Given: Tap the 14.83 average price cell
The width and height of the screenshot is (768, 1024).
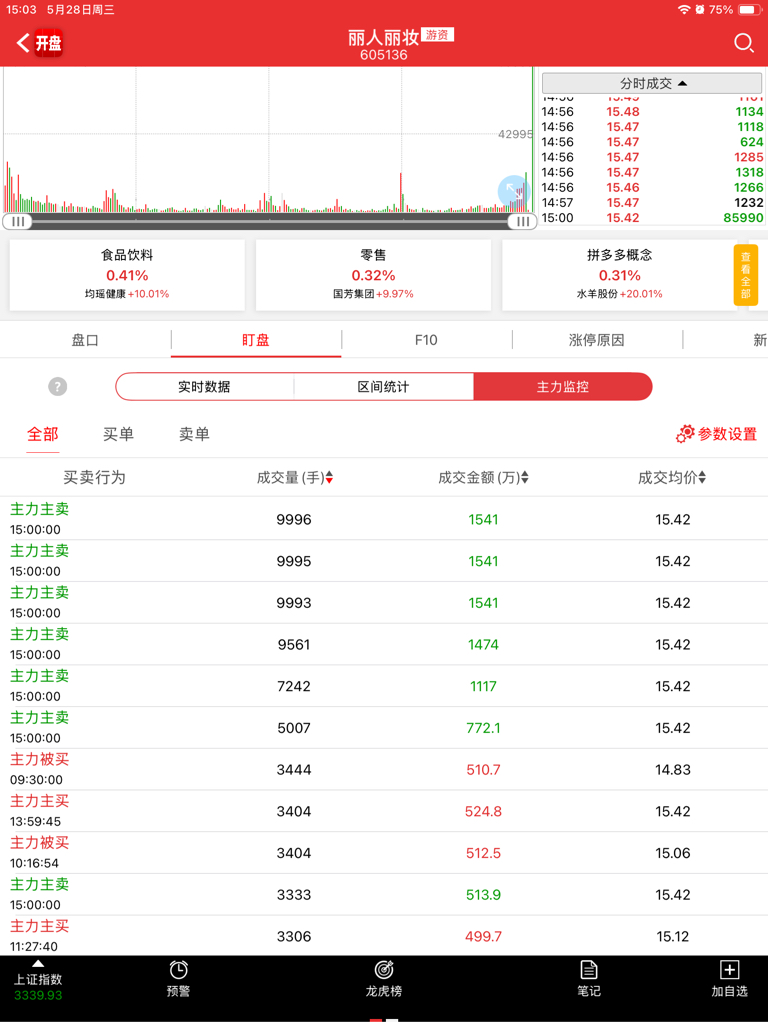Looking at the screenshot, I should pos(673,769).
